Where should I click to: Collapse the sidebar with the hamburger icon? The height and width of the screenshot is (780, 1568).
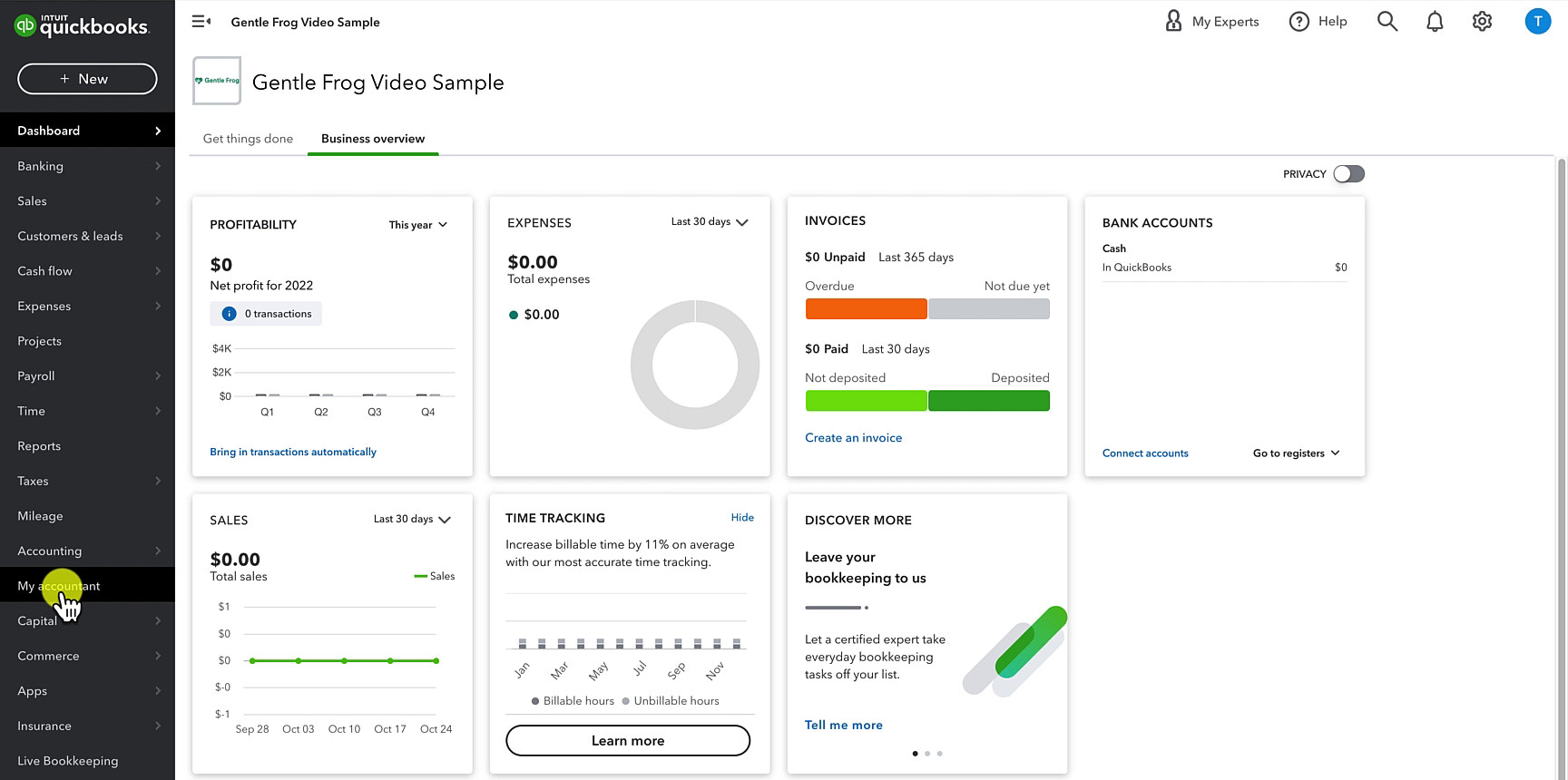click(x=201, y=22)
